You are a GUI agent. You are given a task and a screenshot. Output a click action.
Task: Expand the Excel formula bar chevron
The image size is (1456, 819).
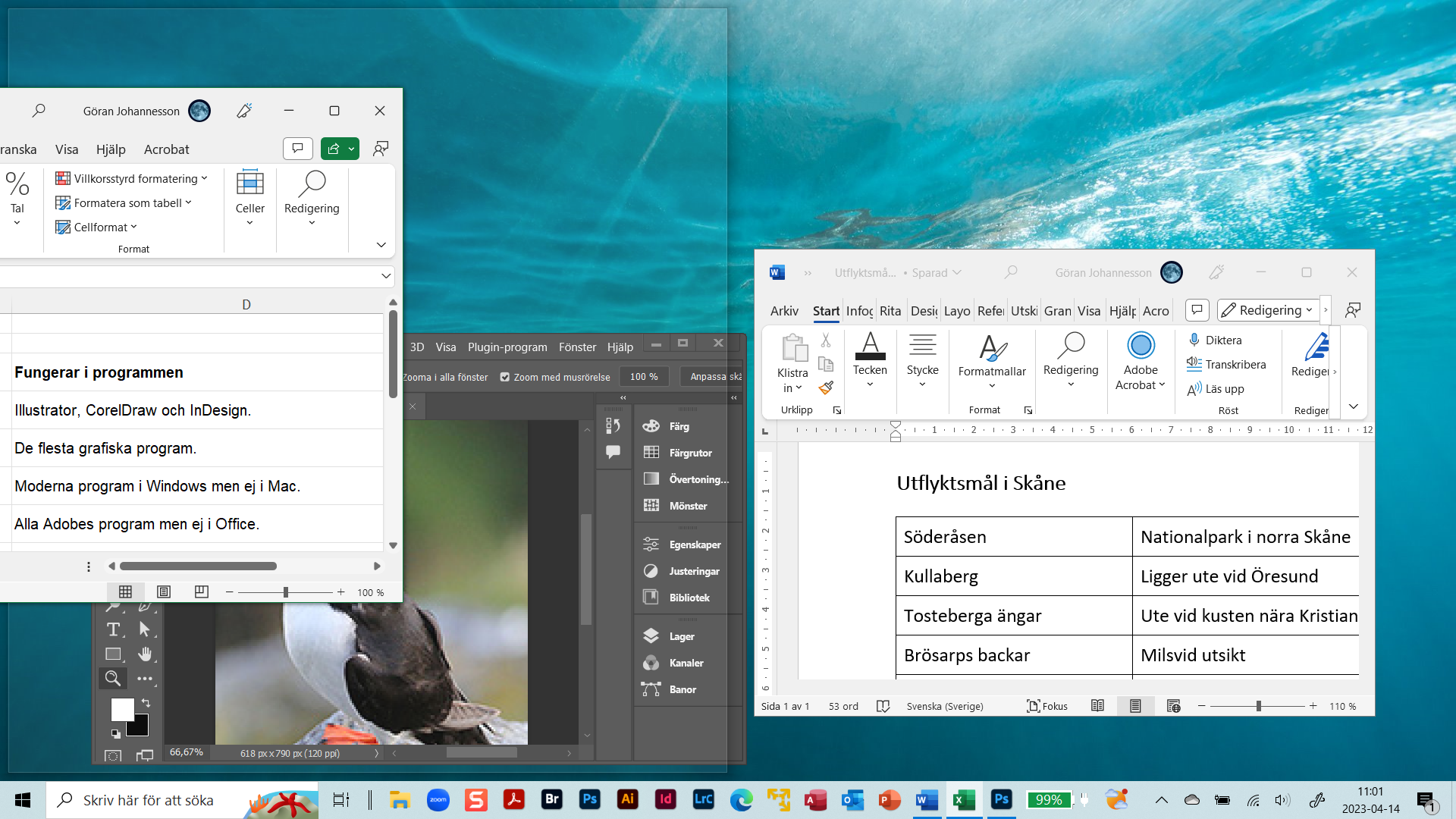tap(386, 276)
